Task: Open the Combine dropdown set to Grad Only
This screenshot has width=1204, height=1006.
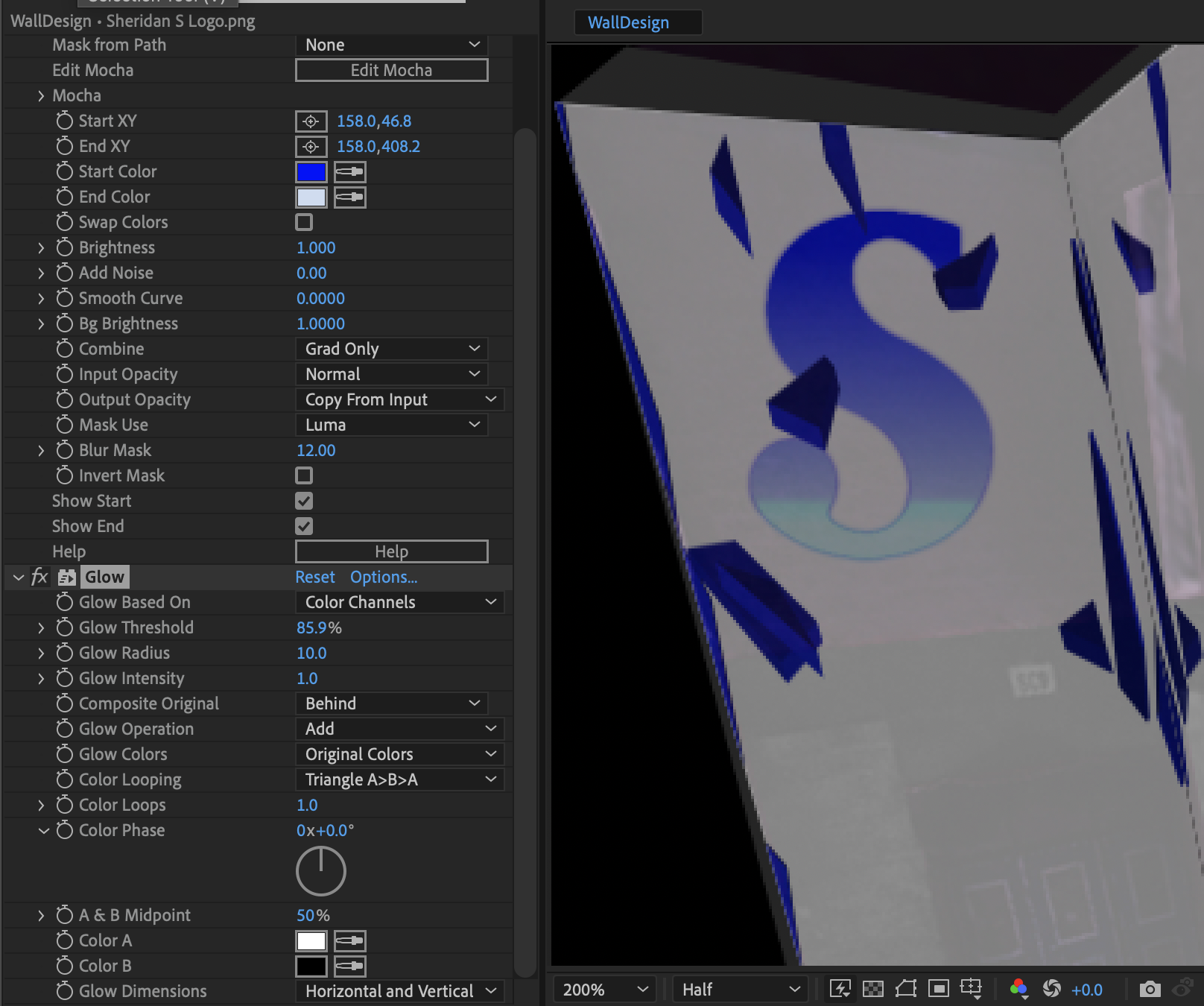Action: 391,348
